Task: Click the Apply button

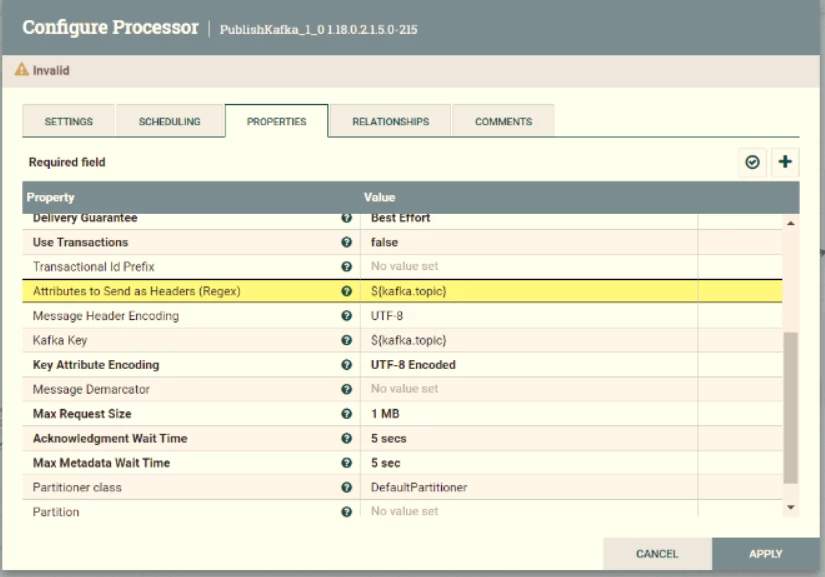Action: 766,554
